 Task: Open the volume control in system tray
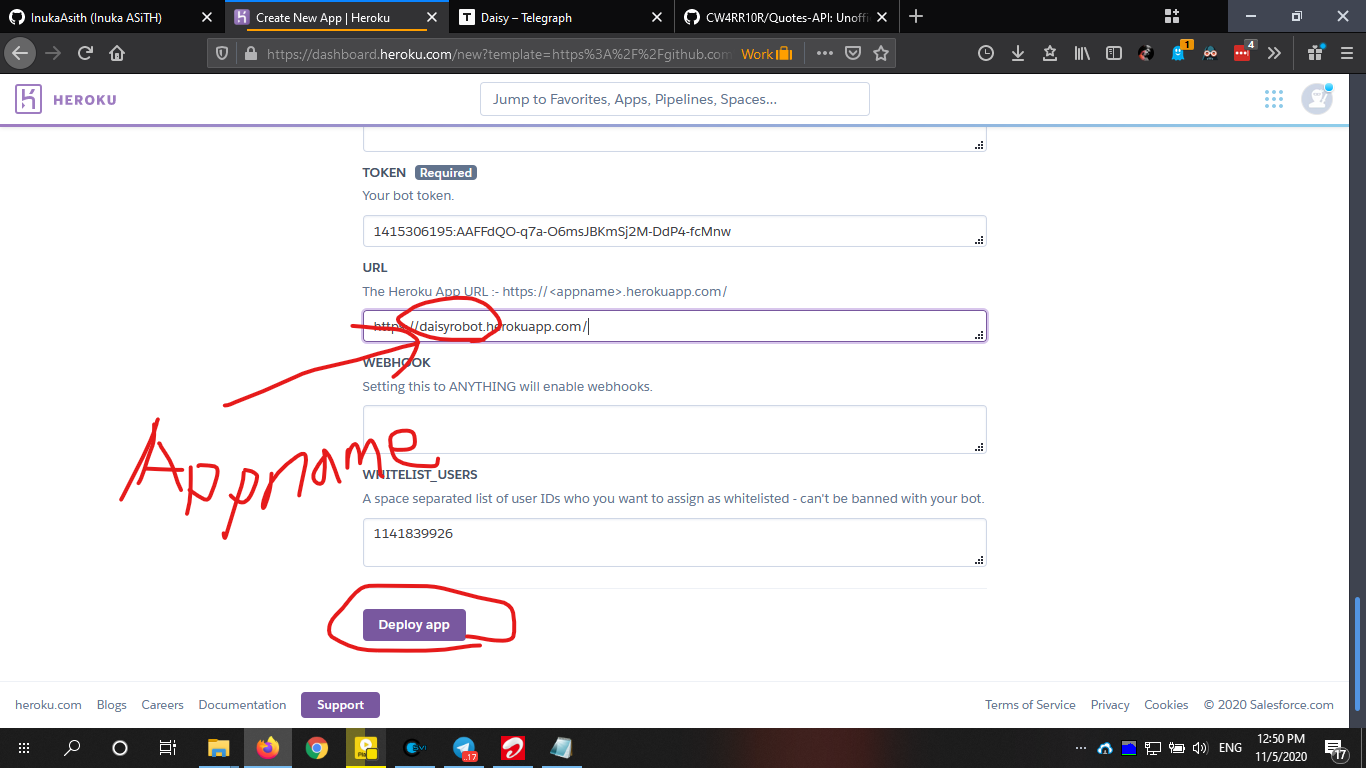click(x=1200, y=747)
